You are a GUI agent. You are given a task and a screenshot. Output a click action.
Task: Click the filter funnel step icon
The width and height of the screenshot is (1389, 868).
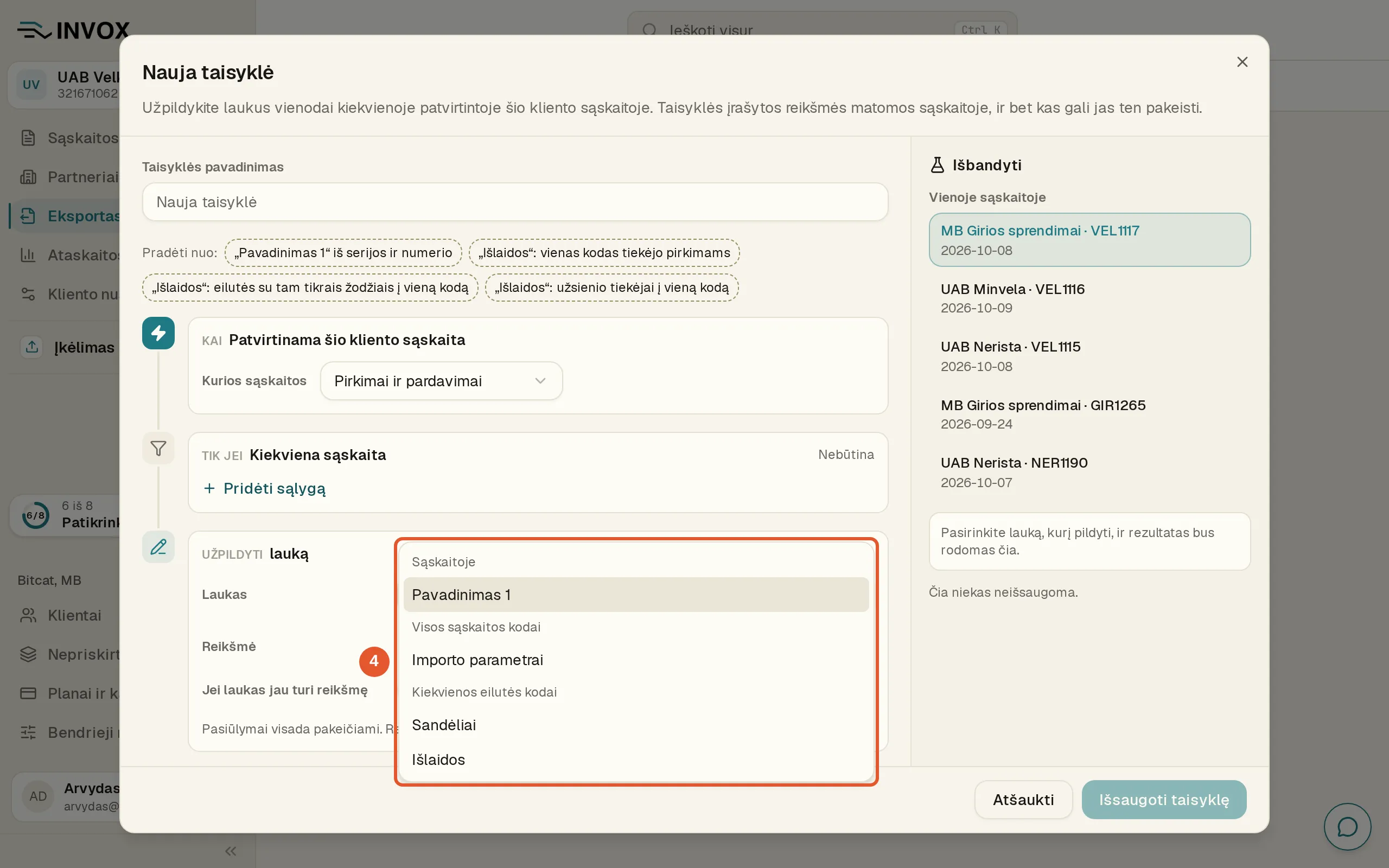[x=158, y=448]
